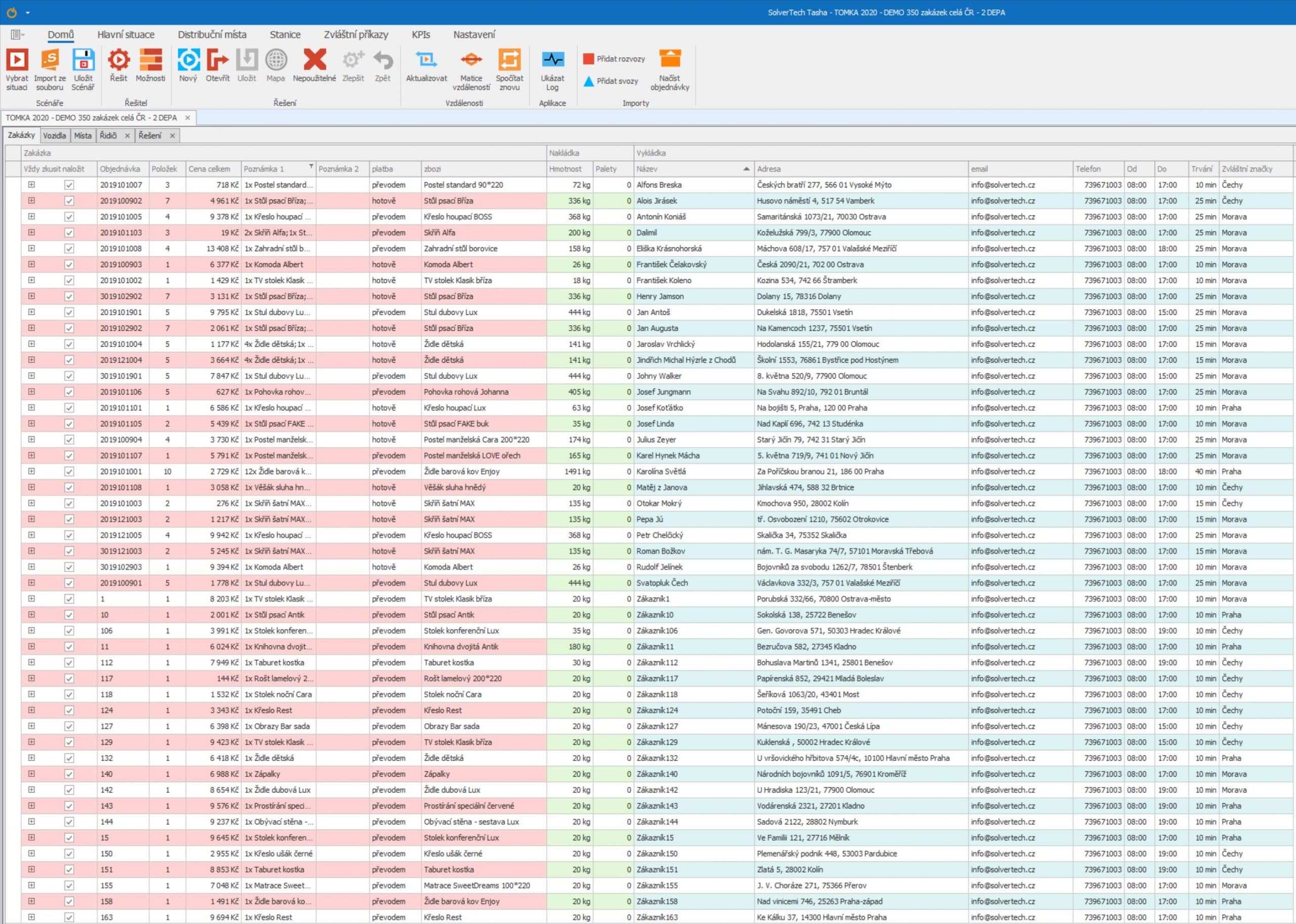Switch to the KPIs ribbon tab
Viewport: 1296px width, 924px height.
tap(421, 35)
